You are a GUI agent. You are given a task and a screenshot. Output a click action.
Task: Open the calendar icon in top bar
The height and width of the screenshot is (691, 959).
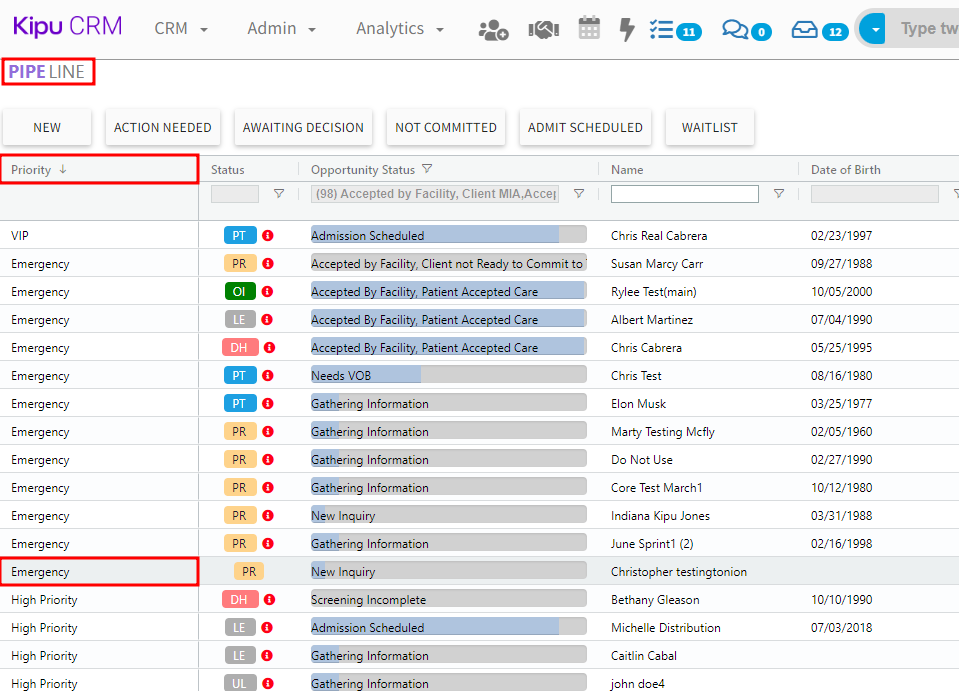[x=589, y=29]
